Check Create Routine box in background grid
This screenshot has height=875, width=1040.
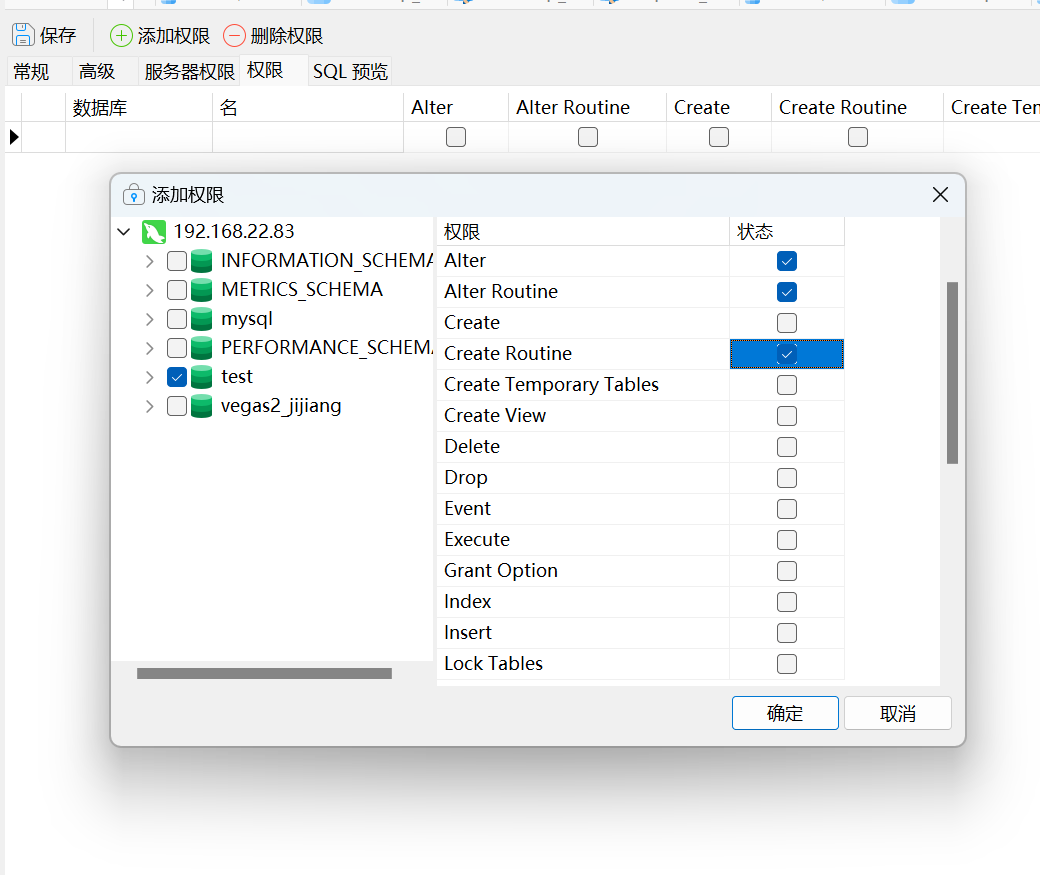coord(858,137)
